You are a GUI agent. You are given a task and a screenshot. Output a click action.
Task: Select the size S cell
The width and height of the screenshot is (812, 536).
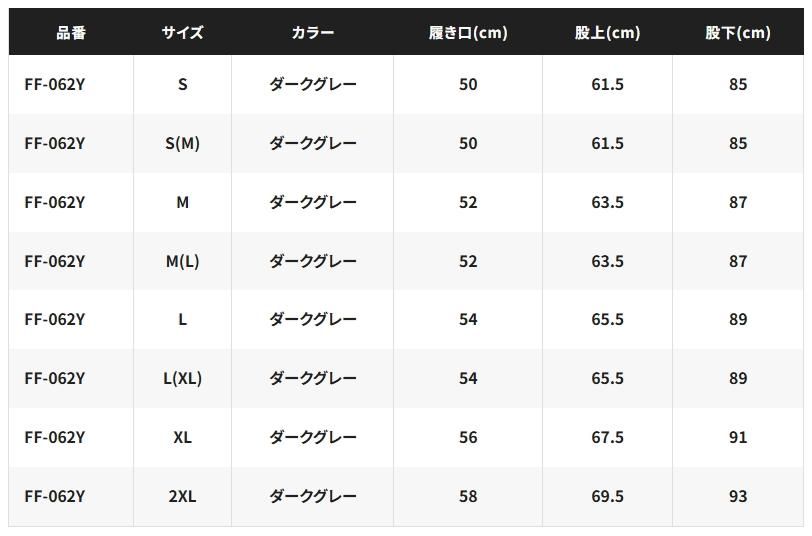[x=182, y=85]
